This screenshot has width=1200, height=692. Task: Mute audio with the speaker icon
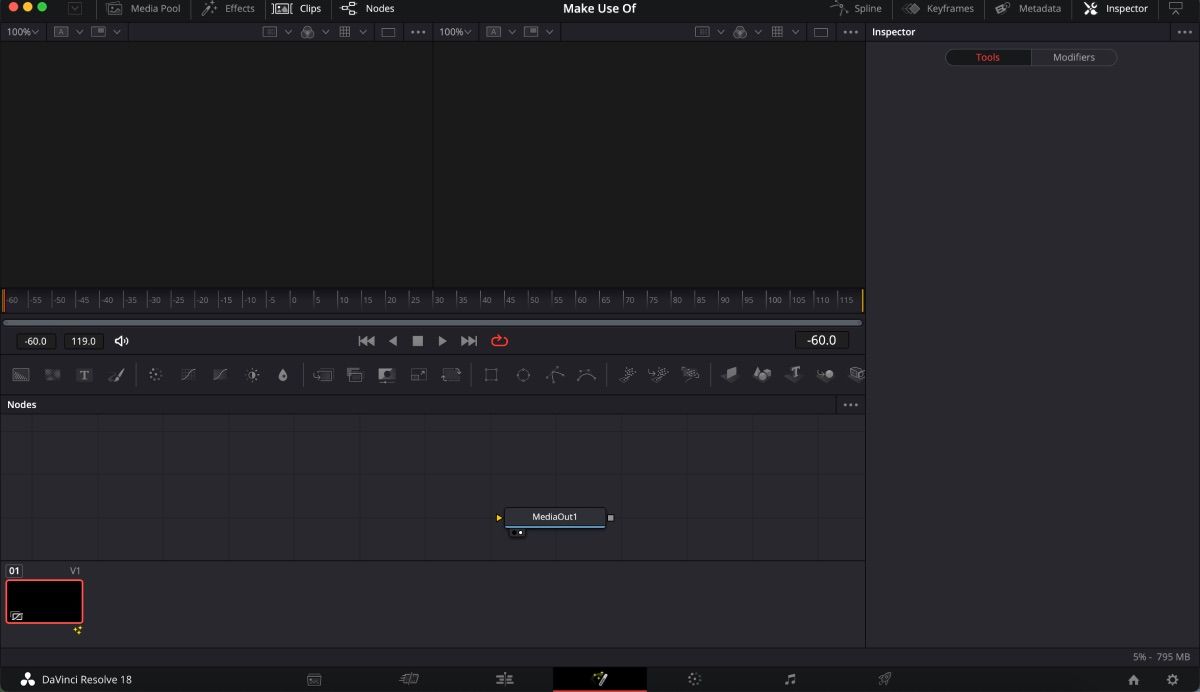[121, 340]
